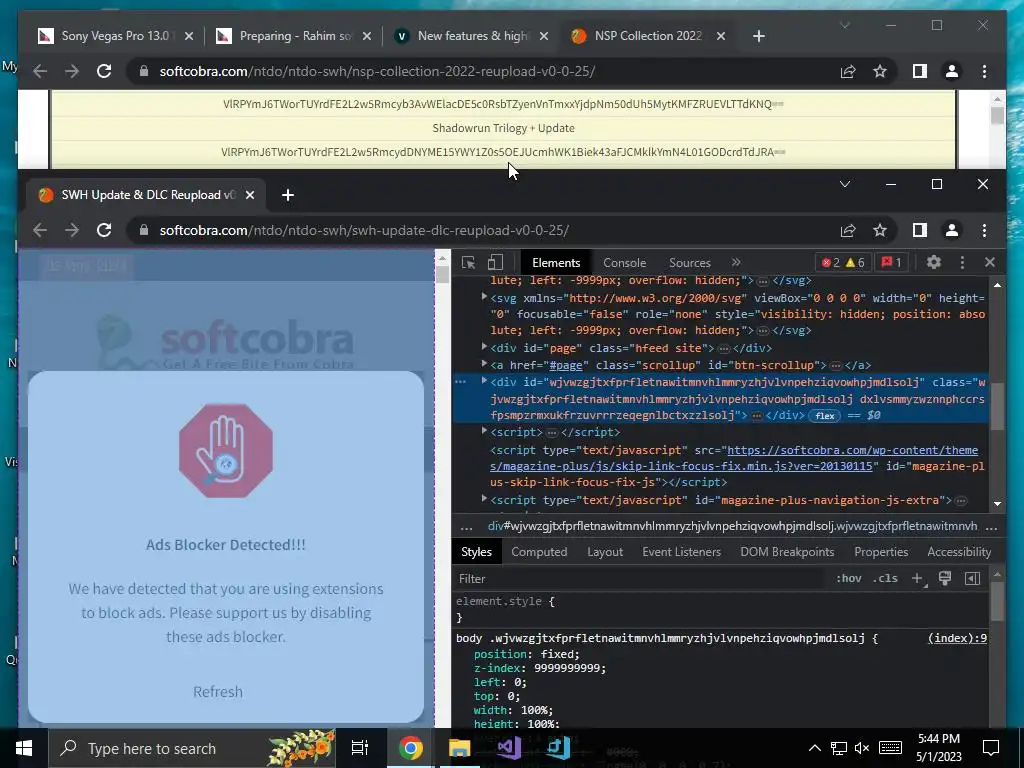This screenshot has height=768, width=1024.
Task: Open tab search chevron in SWH Update window
Action: coord(844,184)
